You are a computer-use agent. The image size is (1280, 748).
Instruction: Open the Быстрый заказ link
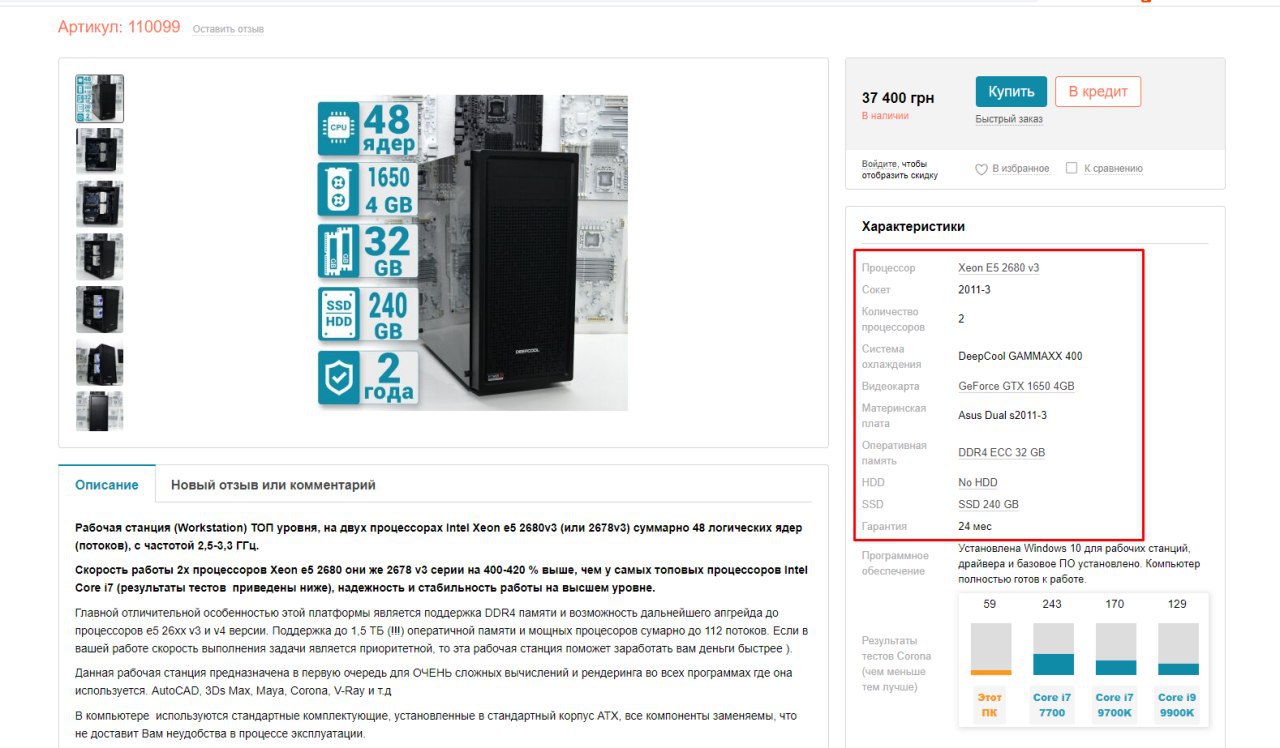pos(1009,119)
